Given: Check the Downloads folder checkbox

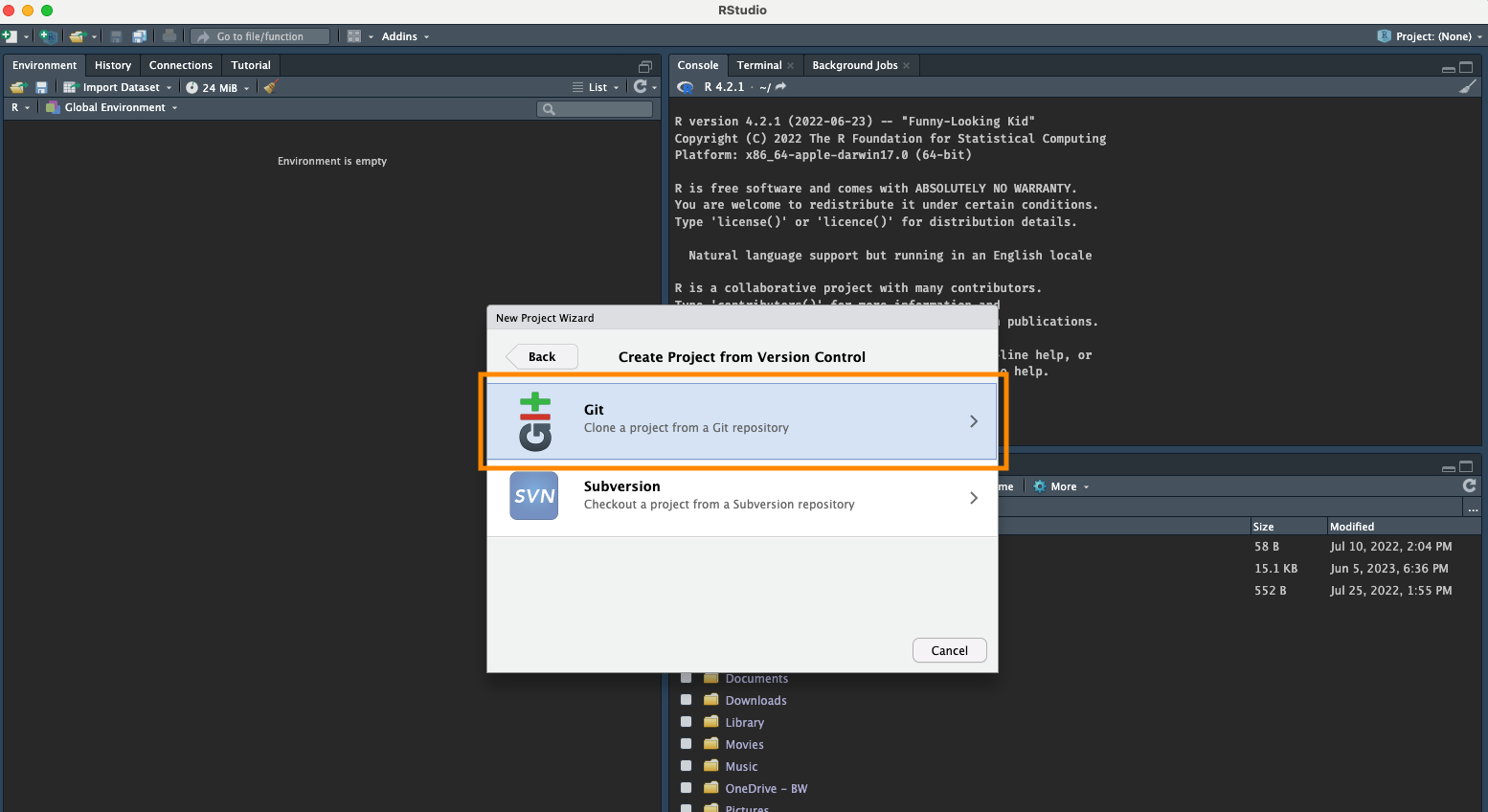Looking at the screenshot, I should [686, 700].
